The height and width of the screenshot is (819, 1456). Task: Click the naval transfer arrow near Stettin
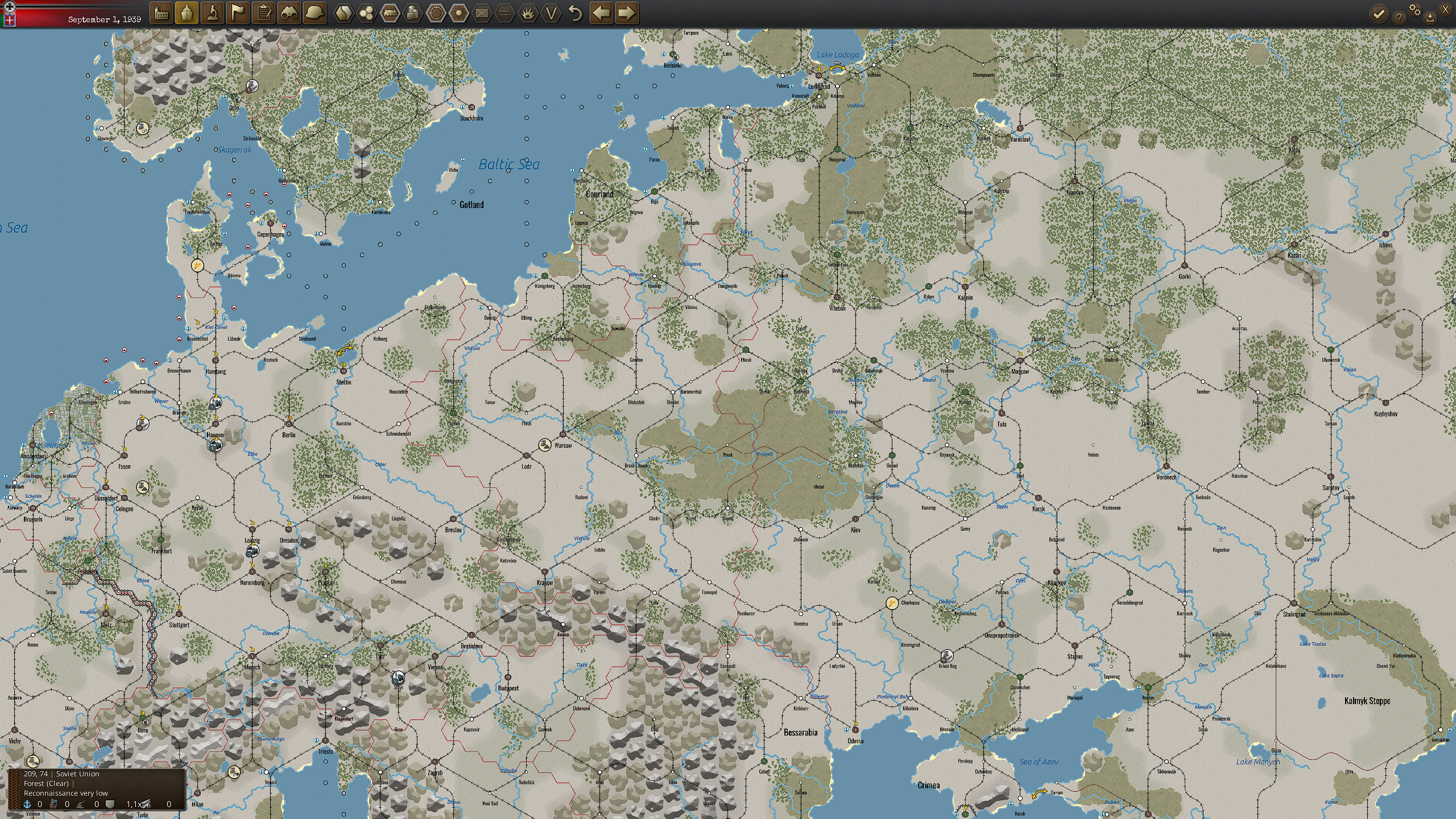coord(344,349)
